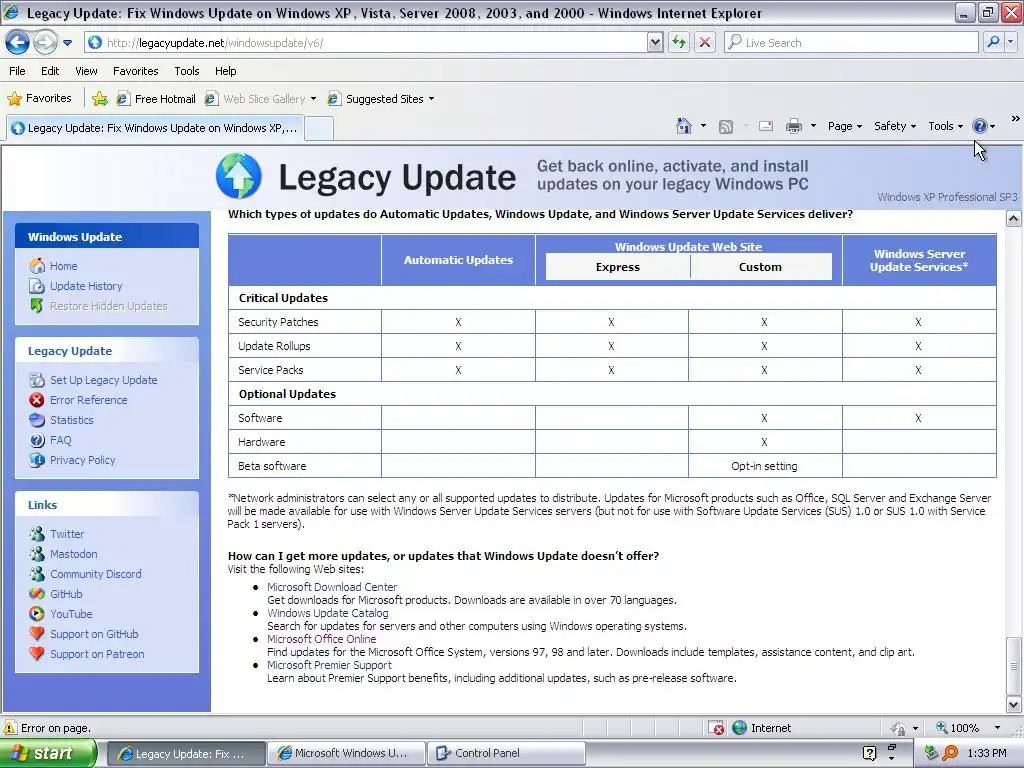Open the Free Hotmail favorite
Viewport: 1024px width, 768px height.
point(156,99)
